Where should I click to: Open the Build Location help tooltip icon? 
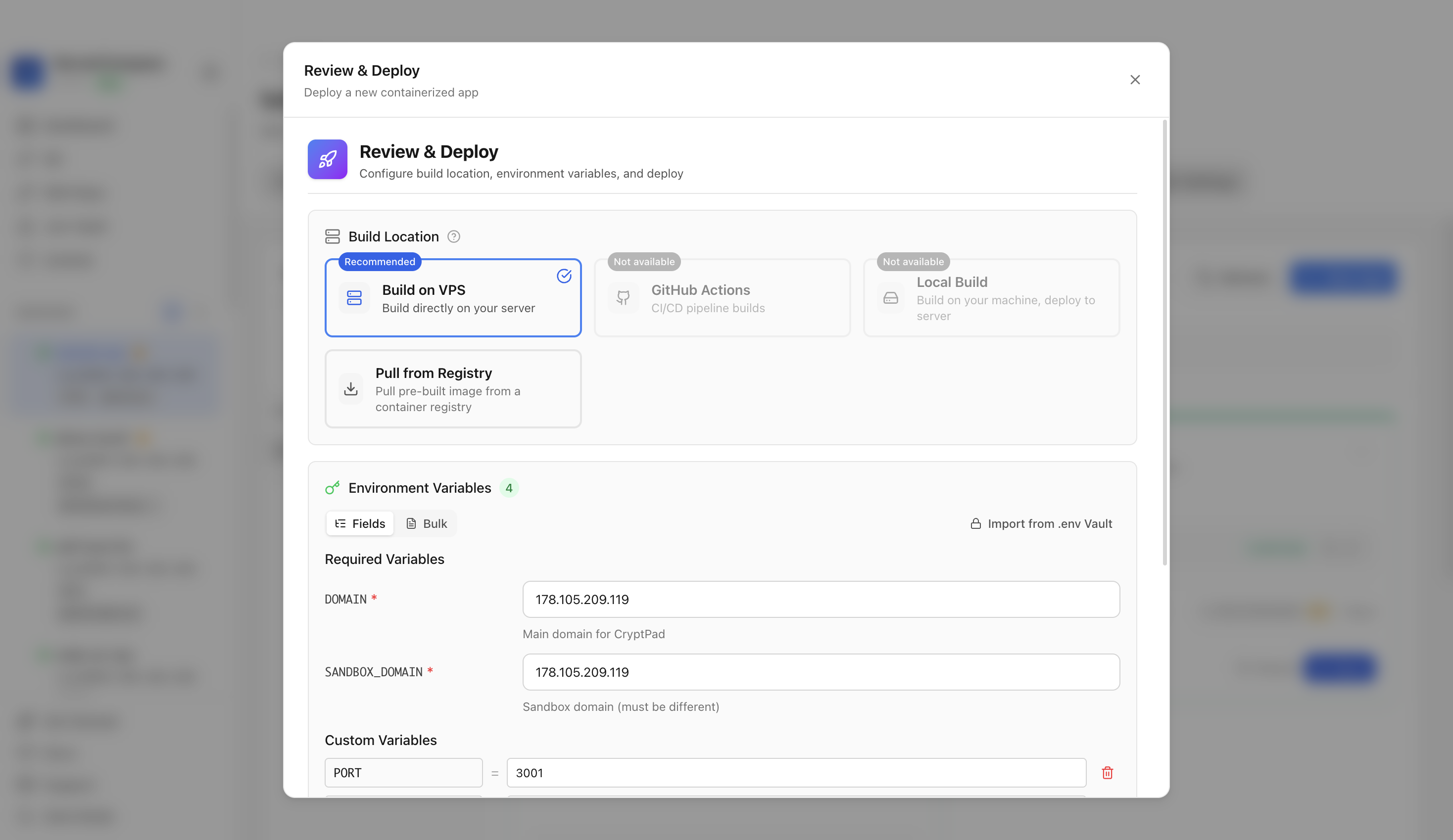(x=454, y=236)
